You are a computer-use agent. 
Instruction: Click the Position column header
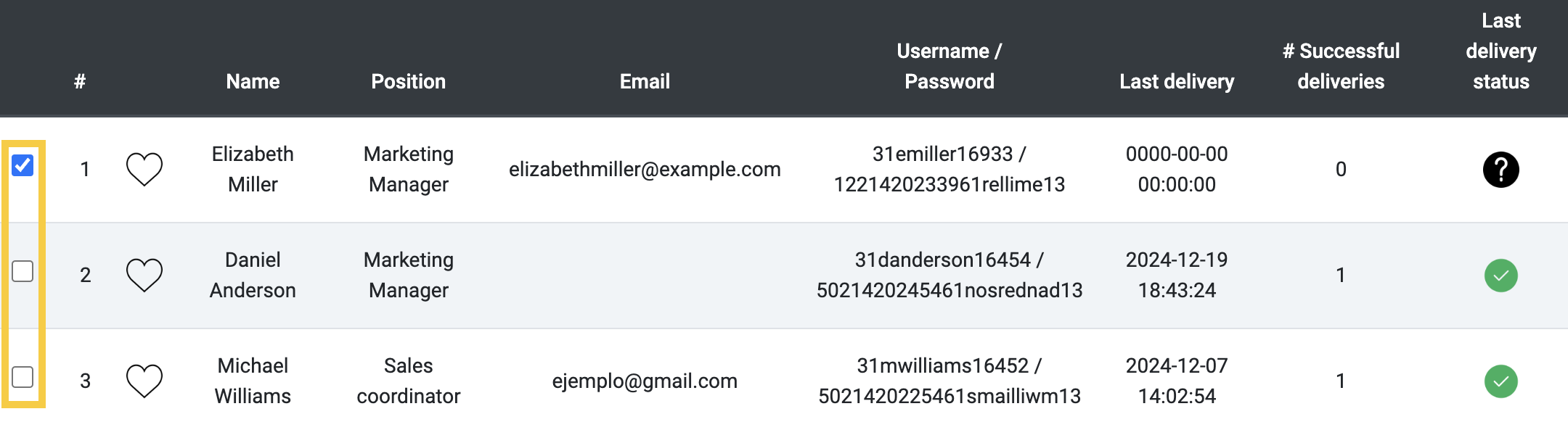409,81
